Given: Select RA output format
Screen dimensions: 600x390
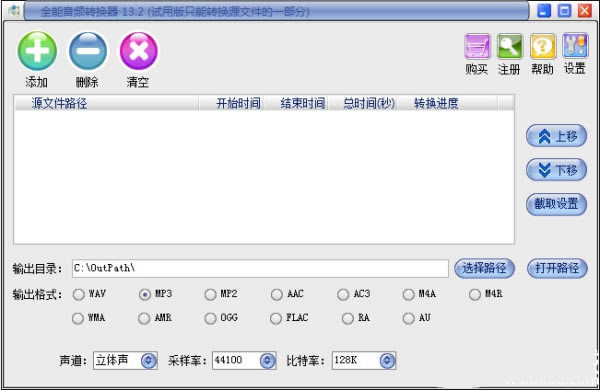Looking at the screenshot, I should coord(348,318).
